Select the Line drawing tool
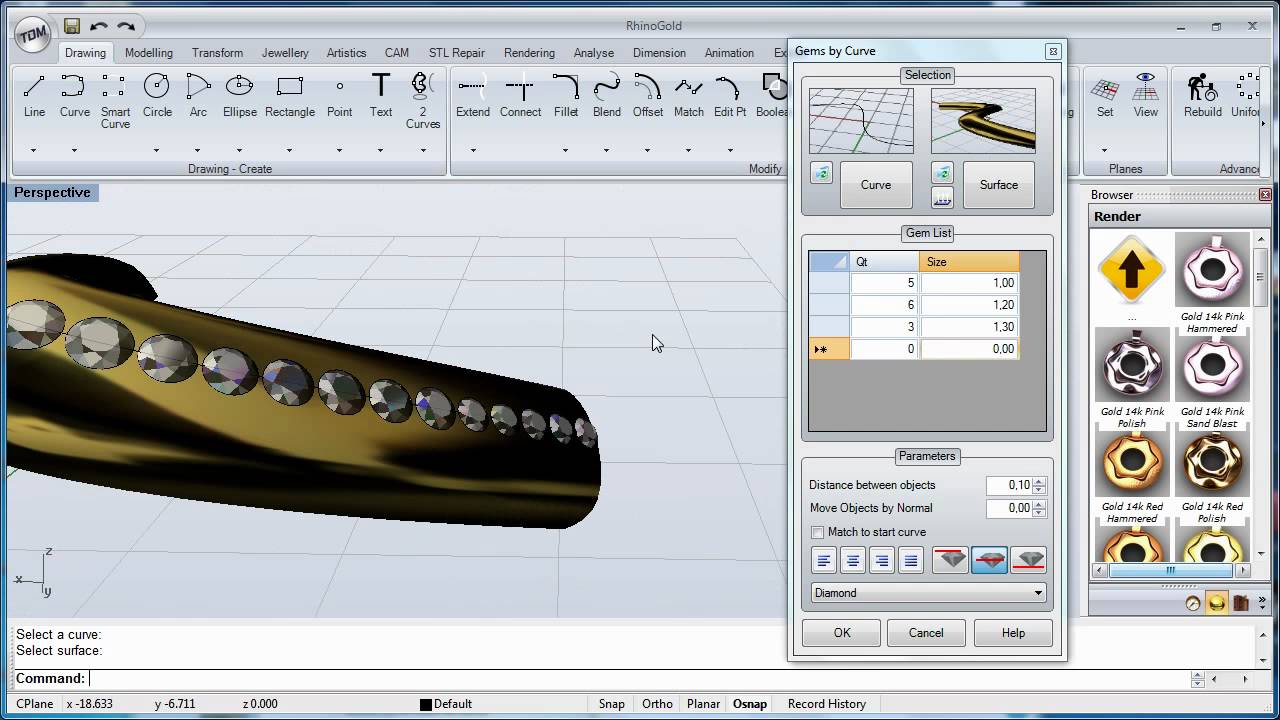This screenshot has width=1280, height=720. (x=34, y=97)
